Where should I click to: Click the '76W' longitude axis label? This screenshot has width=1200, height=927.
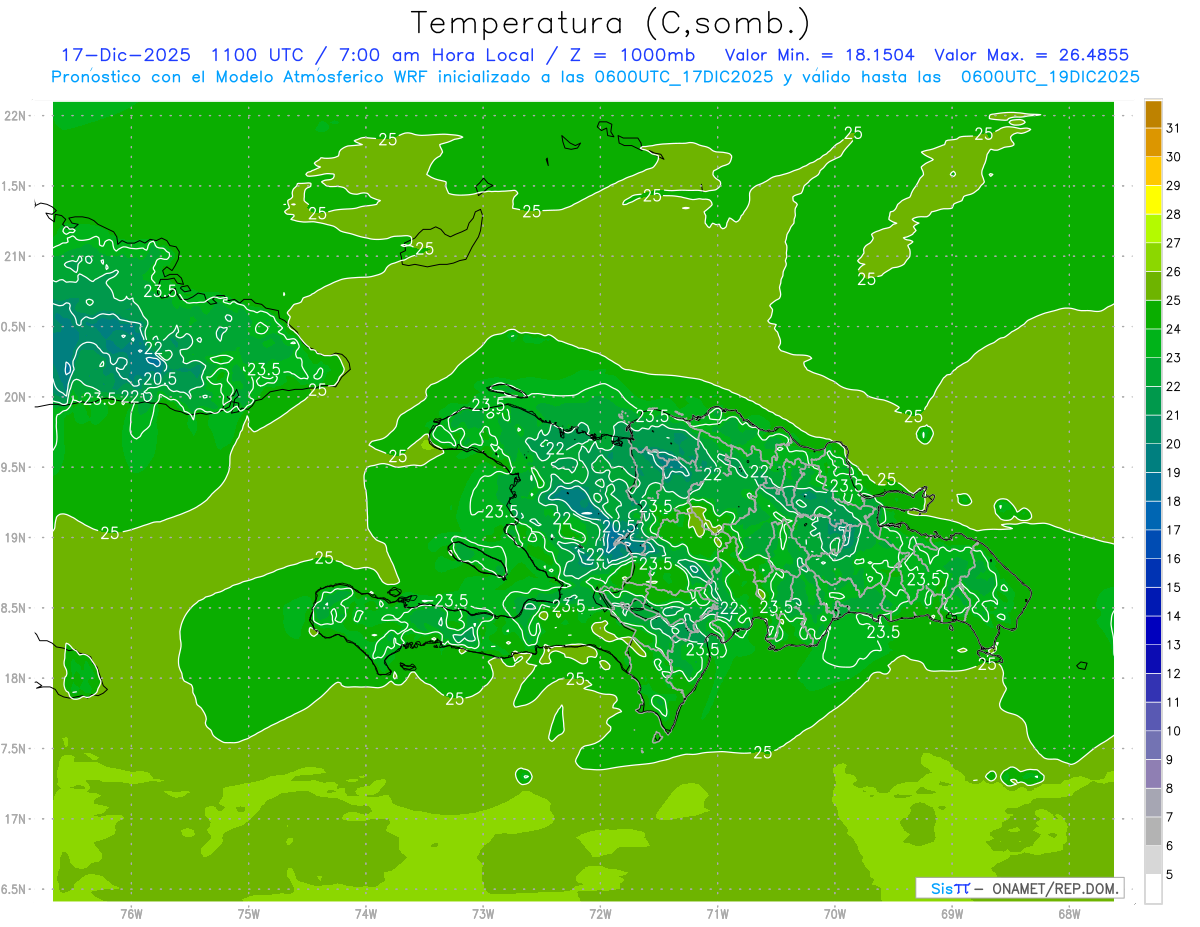[x=131, y=913]
